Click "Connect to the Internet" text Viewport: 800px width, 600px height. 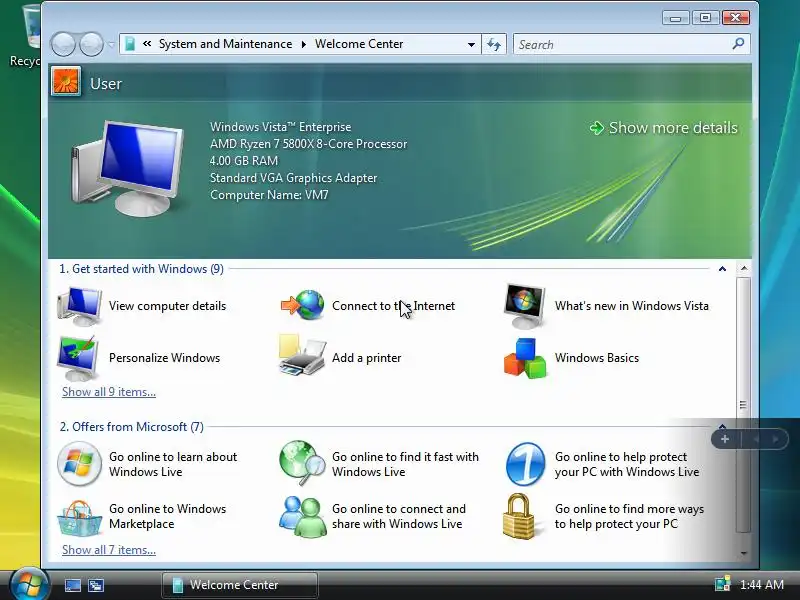[x=393, y=306]
